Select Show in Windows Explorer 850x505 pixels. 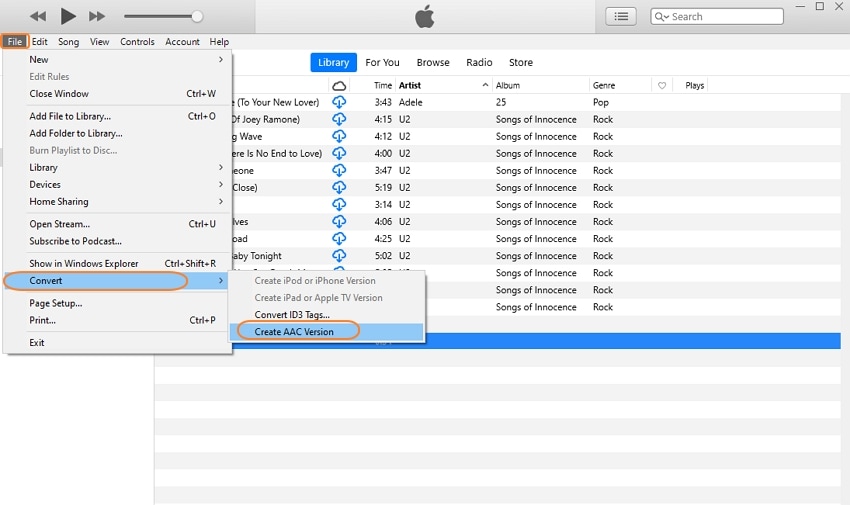point(118,263)
